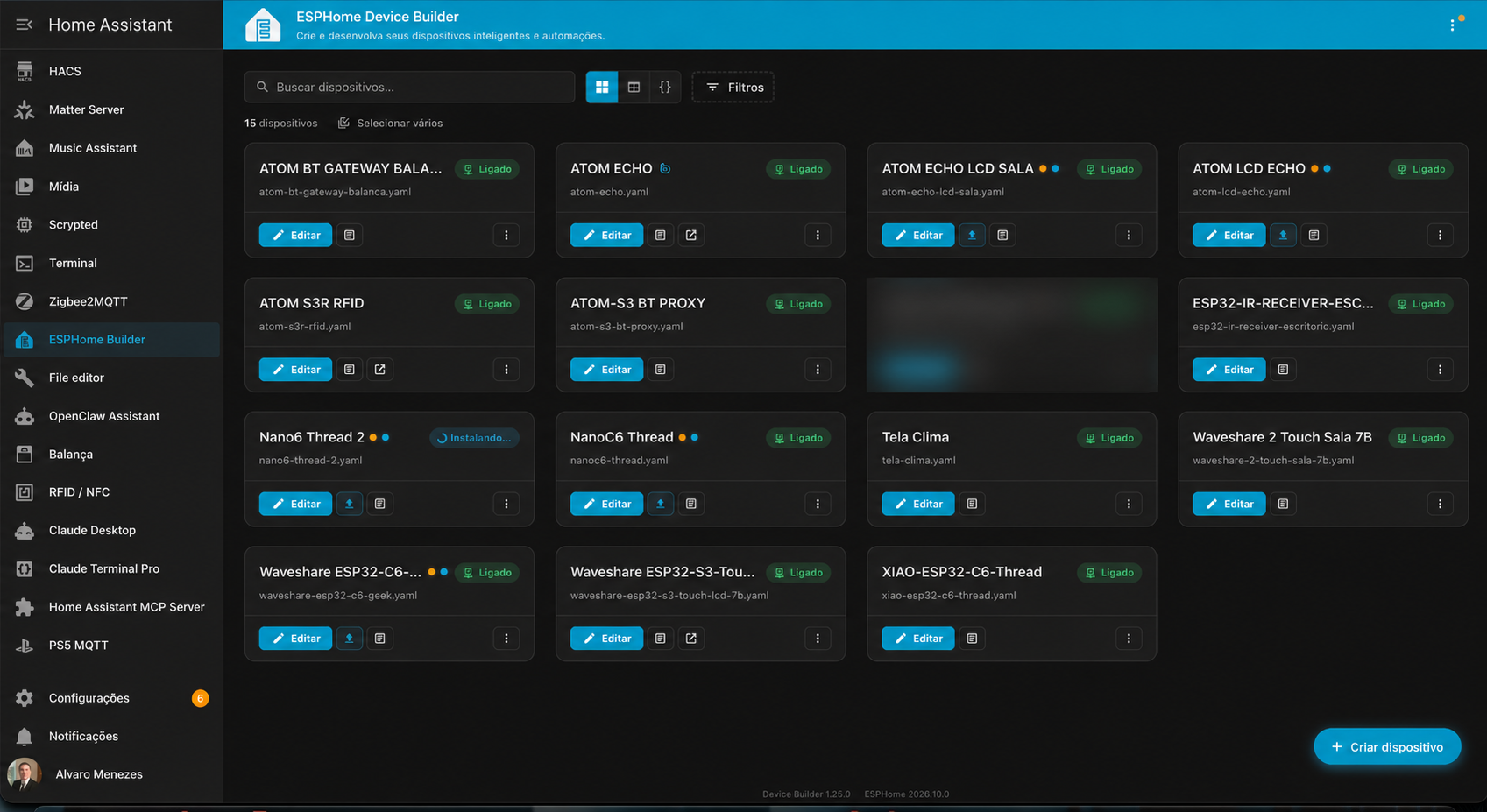Image resolution: width=1487 pixels, height=812 pixels.
Task: Click the atom-echo.yaml file name
Action: 609,192
